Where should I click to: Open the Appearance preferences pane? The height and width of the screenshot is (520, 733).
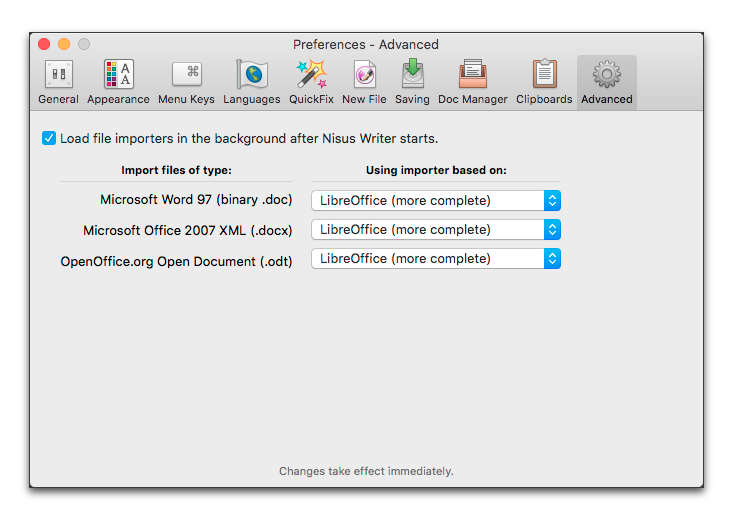tap(118, 82)
